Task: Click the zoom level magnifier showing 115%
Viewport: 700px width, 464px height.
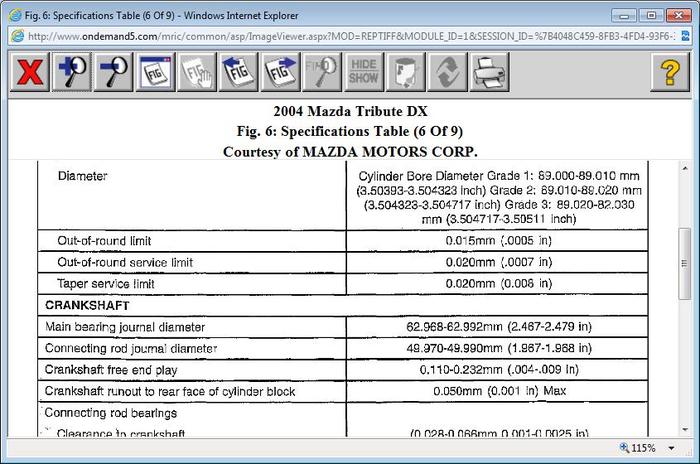Action: point(638,448)
